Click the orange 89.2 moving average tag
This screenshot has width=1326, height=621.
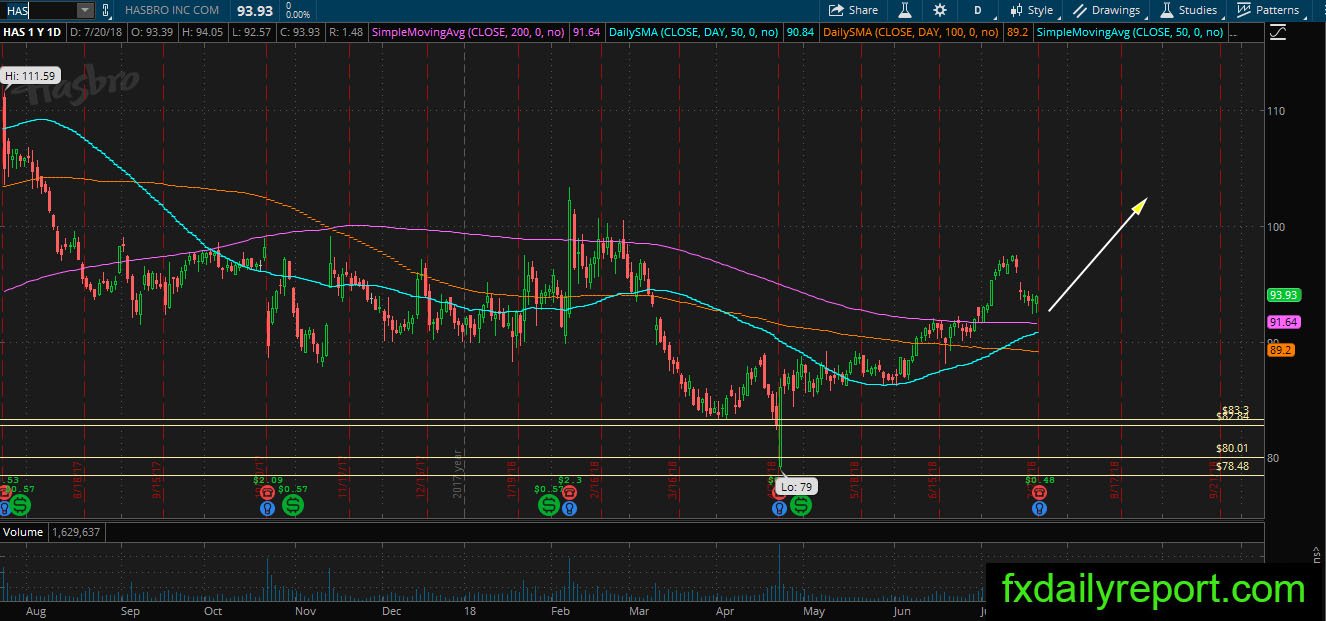coord(1280,350)
